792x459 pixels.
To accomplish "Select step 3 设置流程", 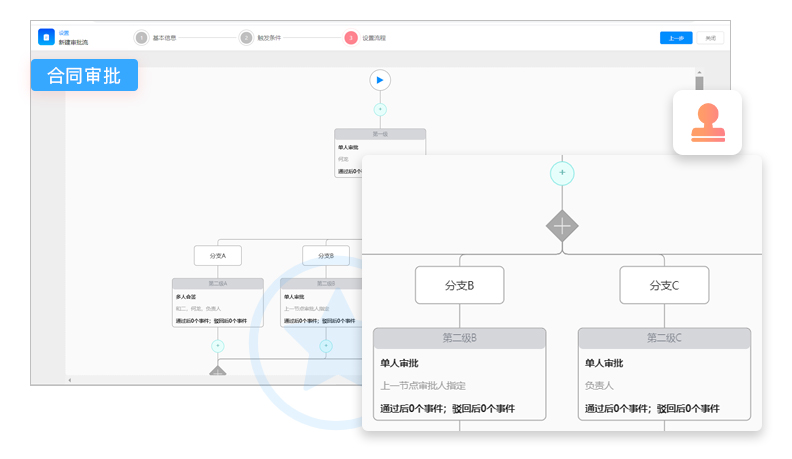I will (x=351, y=38).
